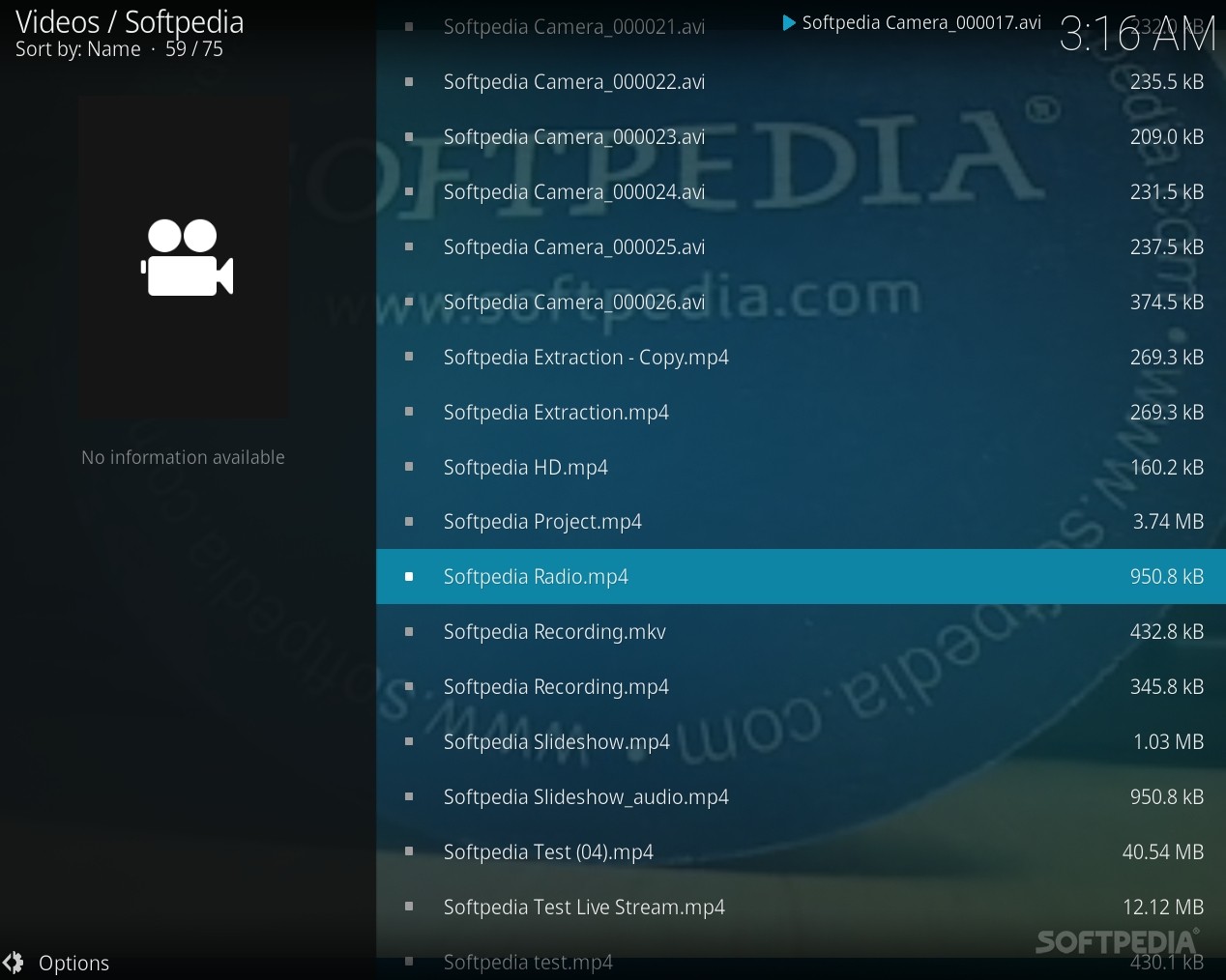1226x980 pixels.
Task: Click the Options label
Action: pyautogui.click(x=73, y=964)
